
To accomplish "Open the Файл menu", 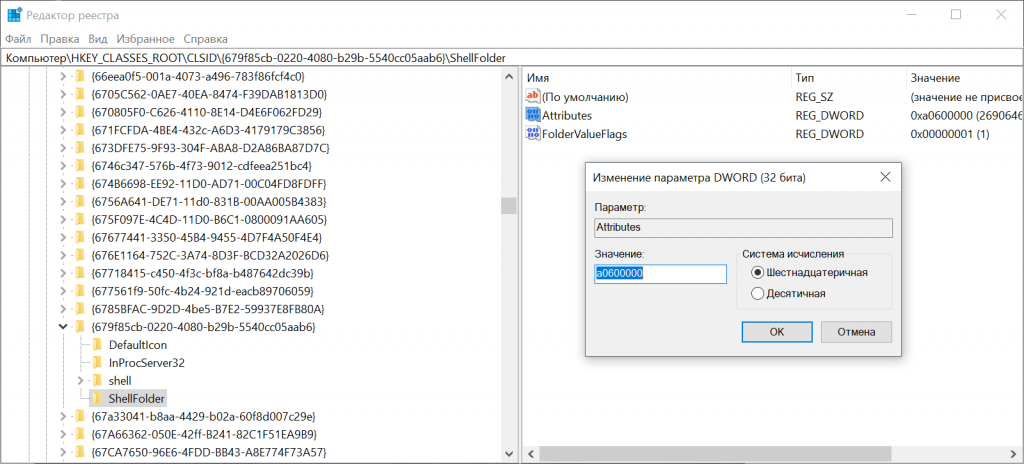I will tap(18, 38).
